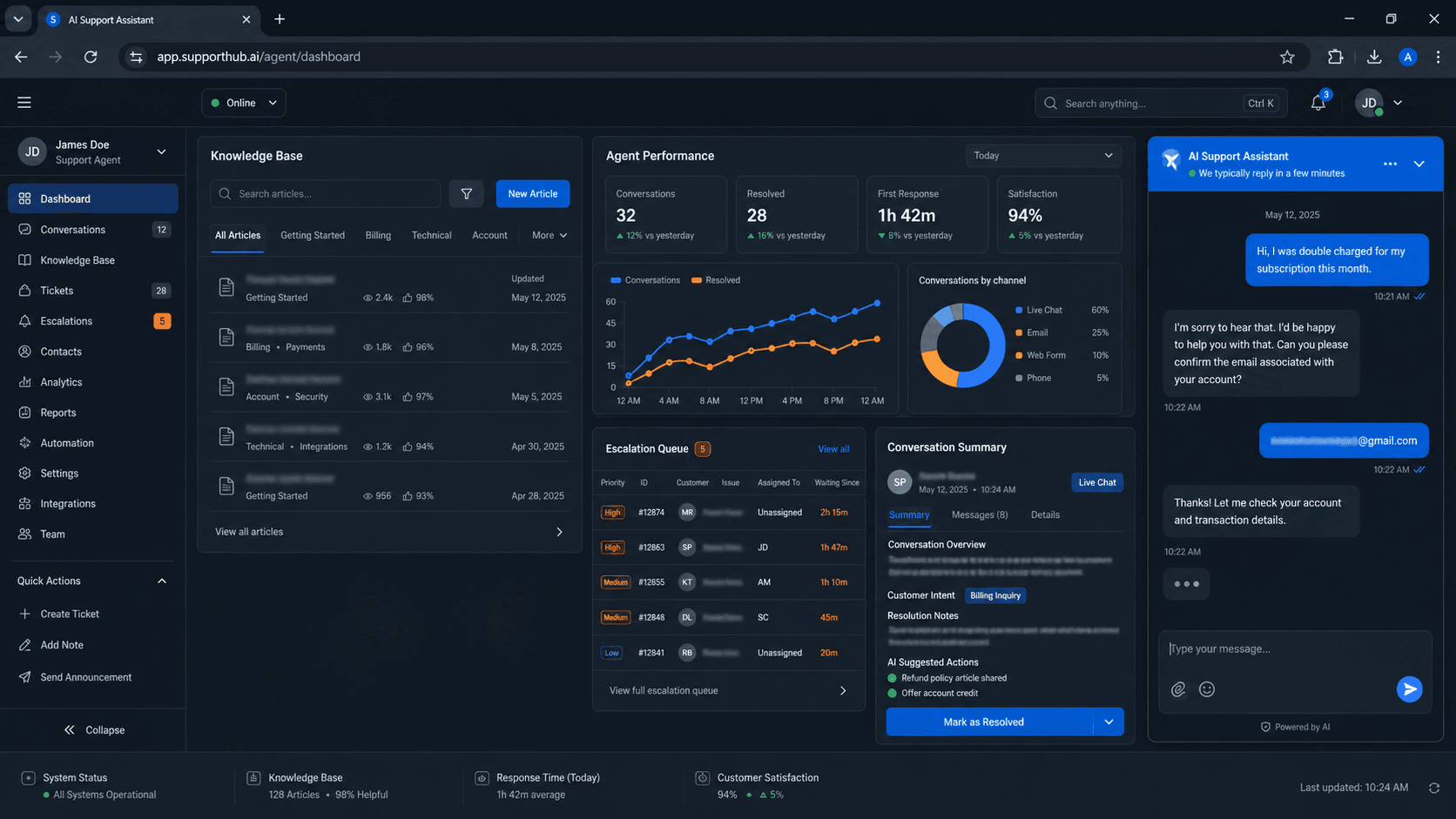The image size is (1456, 819).
Task: Collapse the Quick Actions section
Action: (x=162, y=581)
